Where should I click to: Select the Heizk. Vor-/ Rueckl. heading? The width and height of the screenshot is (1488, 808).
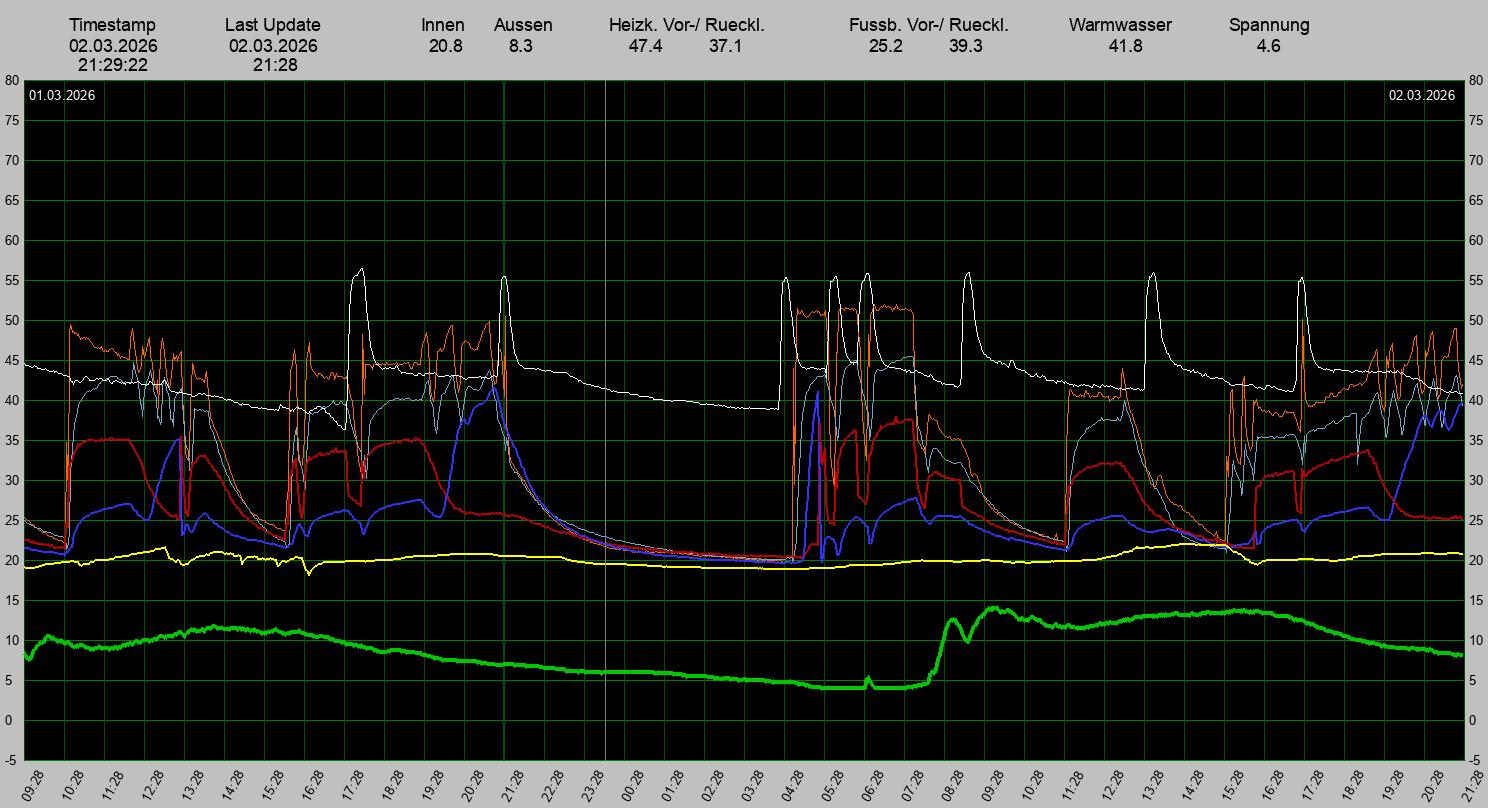point(686,25)
